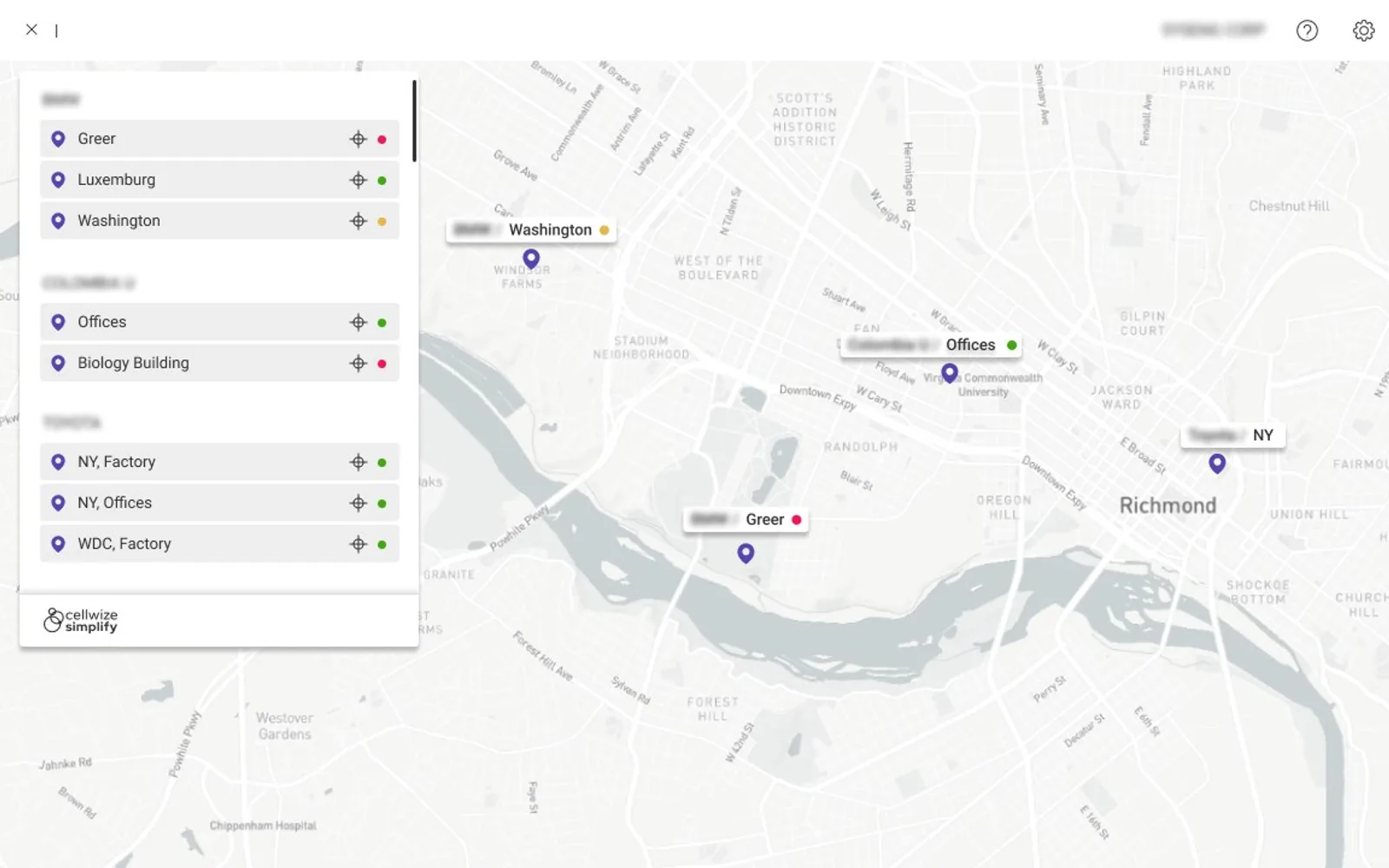Close the search with the X icon
This screenshot has width=1389, height=868.
pos(32,30)
